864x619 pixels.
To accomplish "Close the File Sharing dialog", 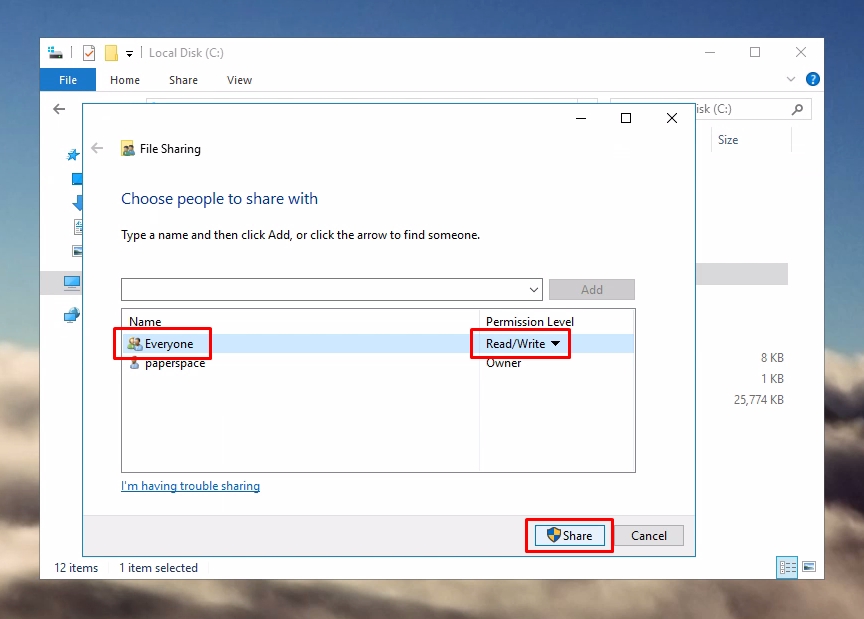I will [x=672, y=118].
